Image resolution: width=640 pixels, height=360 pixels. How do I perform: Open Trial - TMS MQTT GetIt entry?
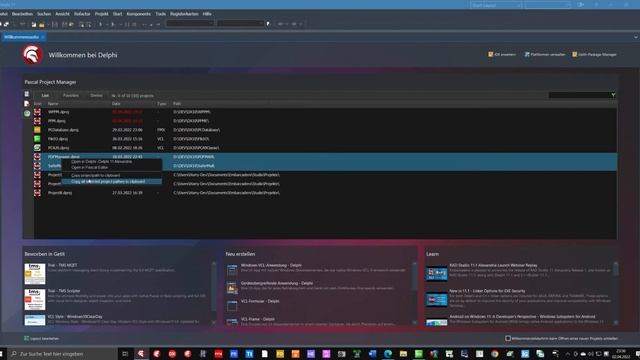click(62, 265)
